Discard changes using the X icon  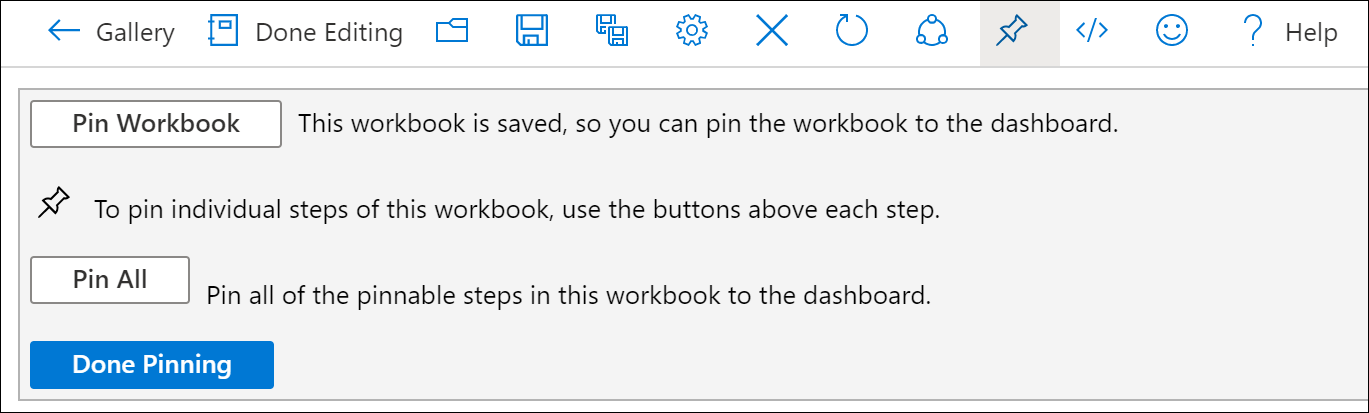click(x=772, y=32)
